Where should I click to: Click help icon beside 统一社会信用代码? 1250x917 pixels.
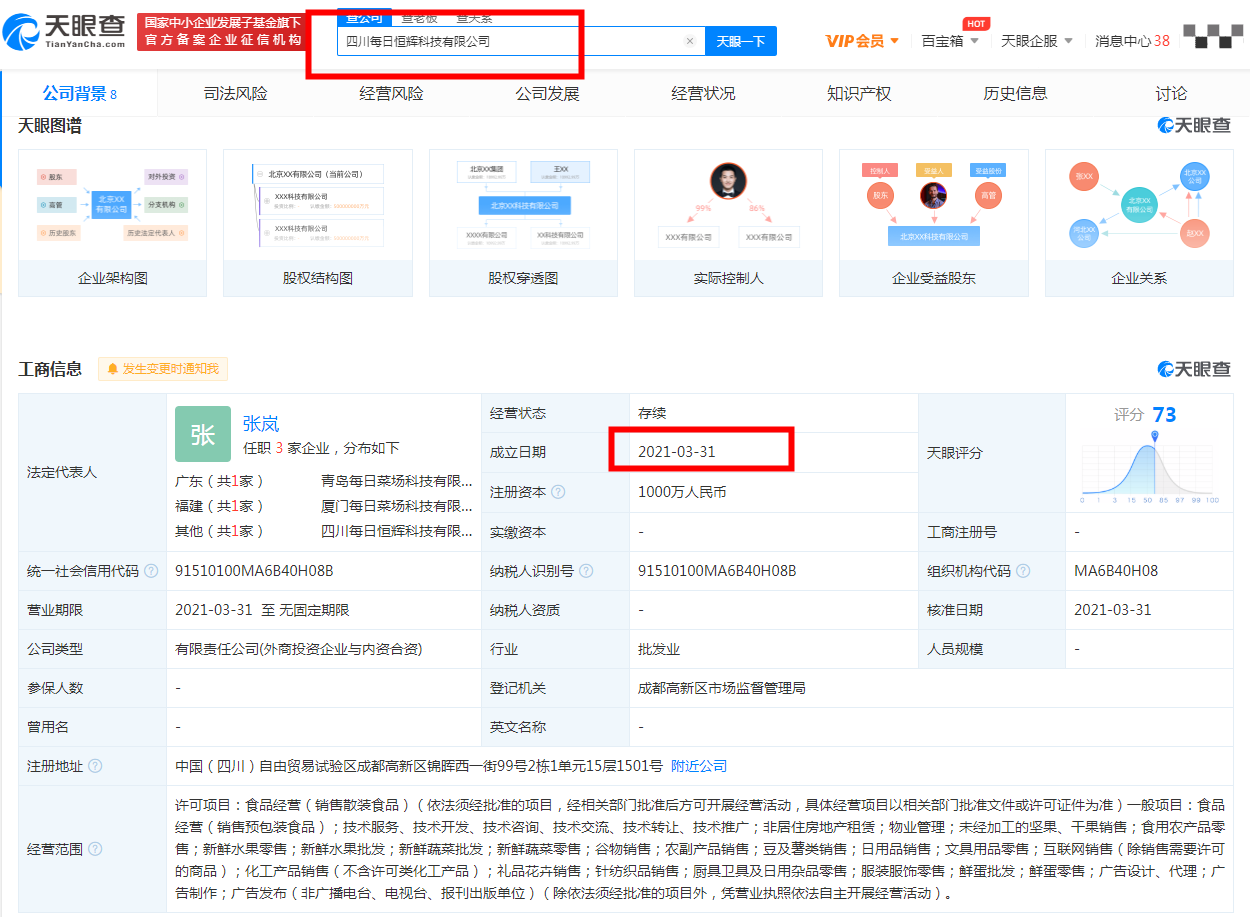click(x=151, y=571)
